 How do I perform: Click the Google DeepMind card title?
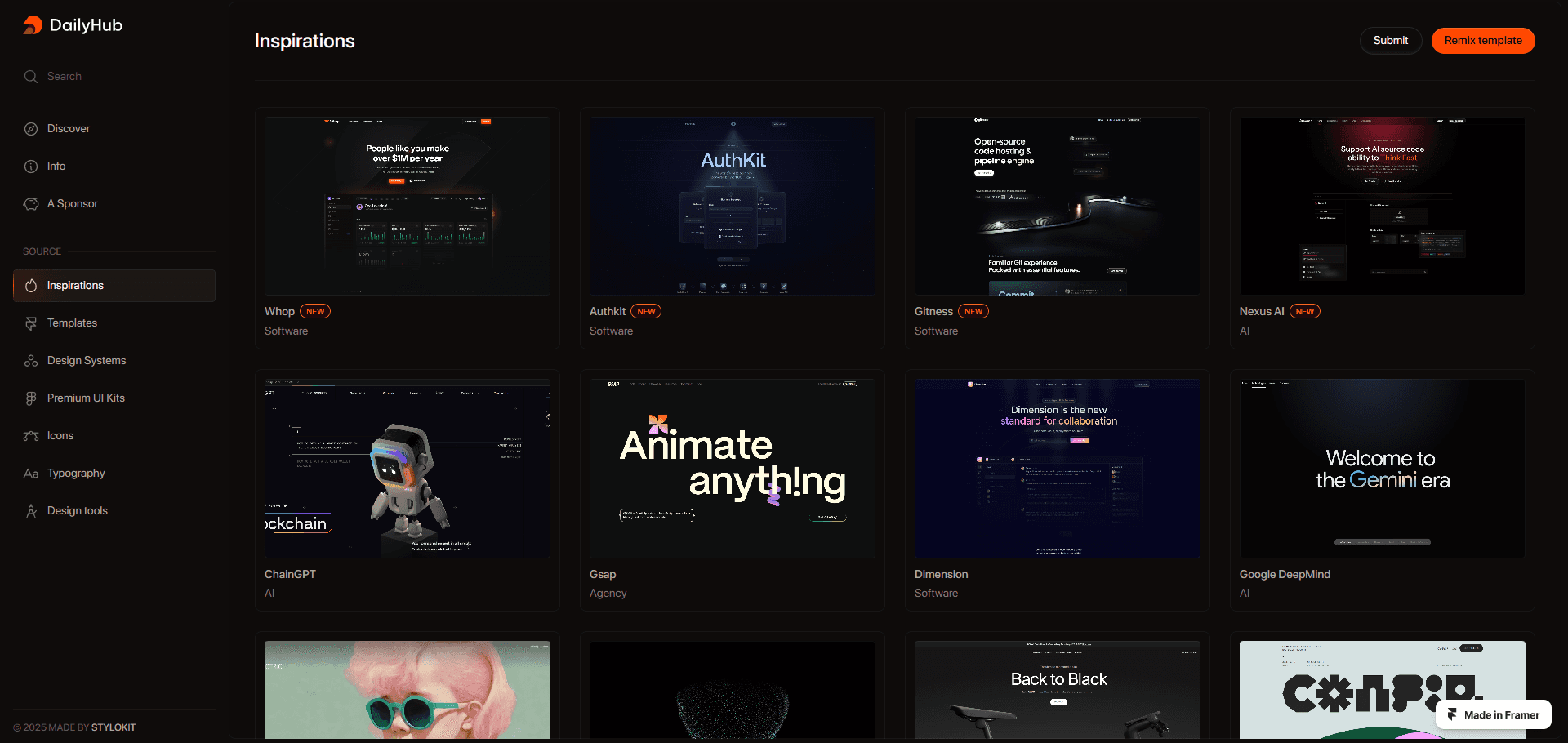click(x=1285, y=575)
